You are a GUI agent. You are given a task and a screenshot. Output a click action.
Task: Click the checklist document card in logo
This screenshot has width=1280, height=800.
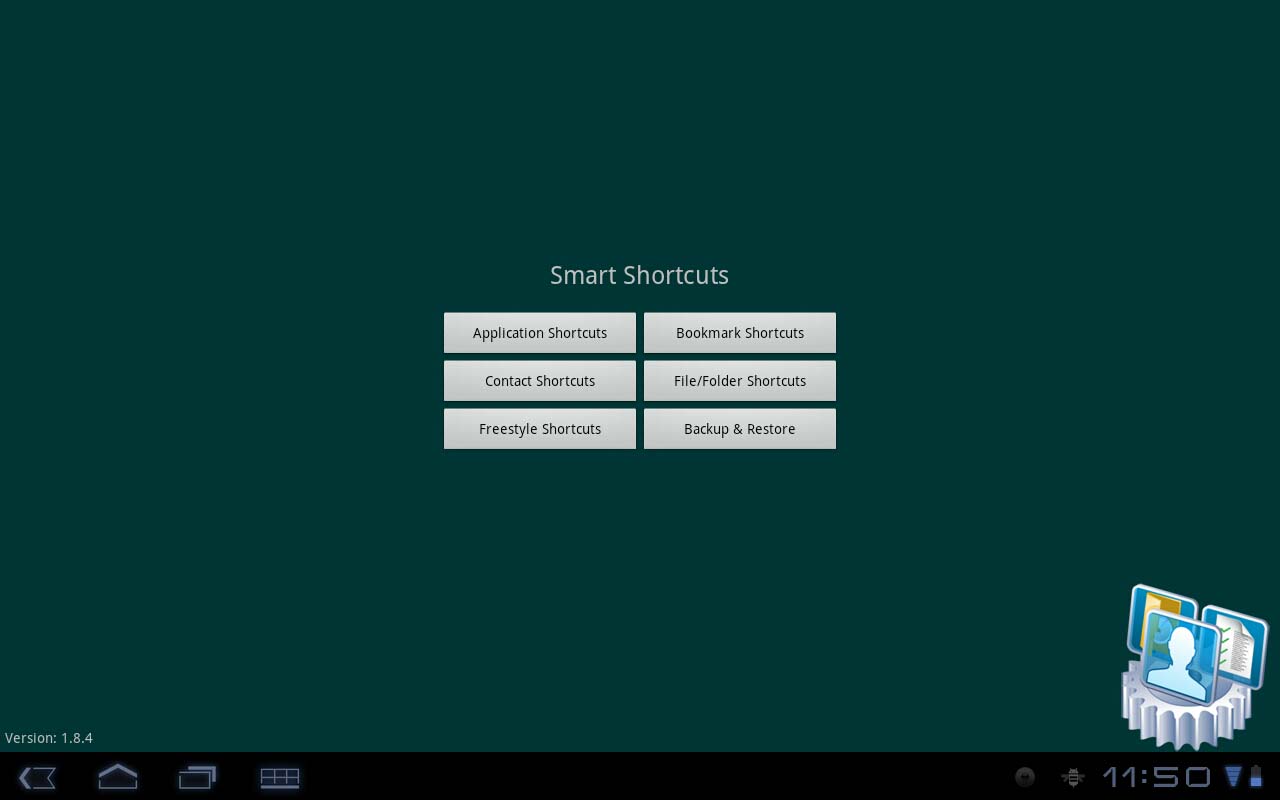(x=1240, y=640)
